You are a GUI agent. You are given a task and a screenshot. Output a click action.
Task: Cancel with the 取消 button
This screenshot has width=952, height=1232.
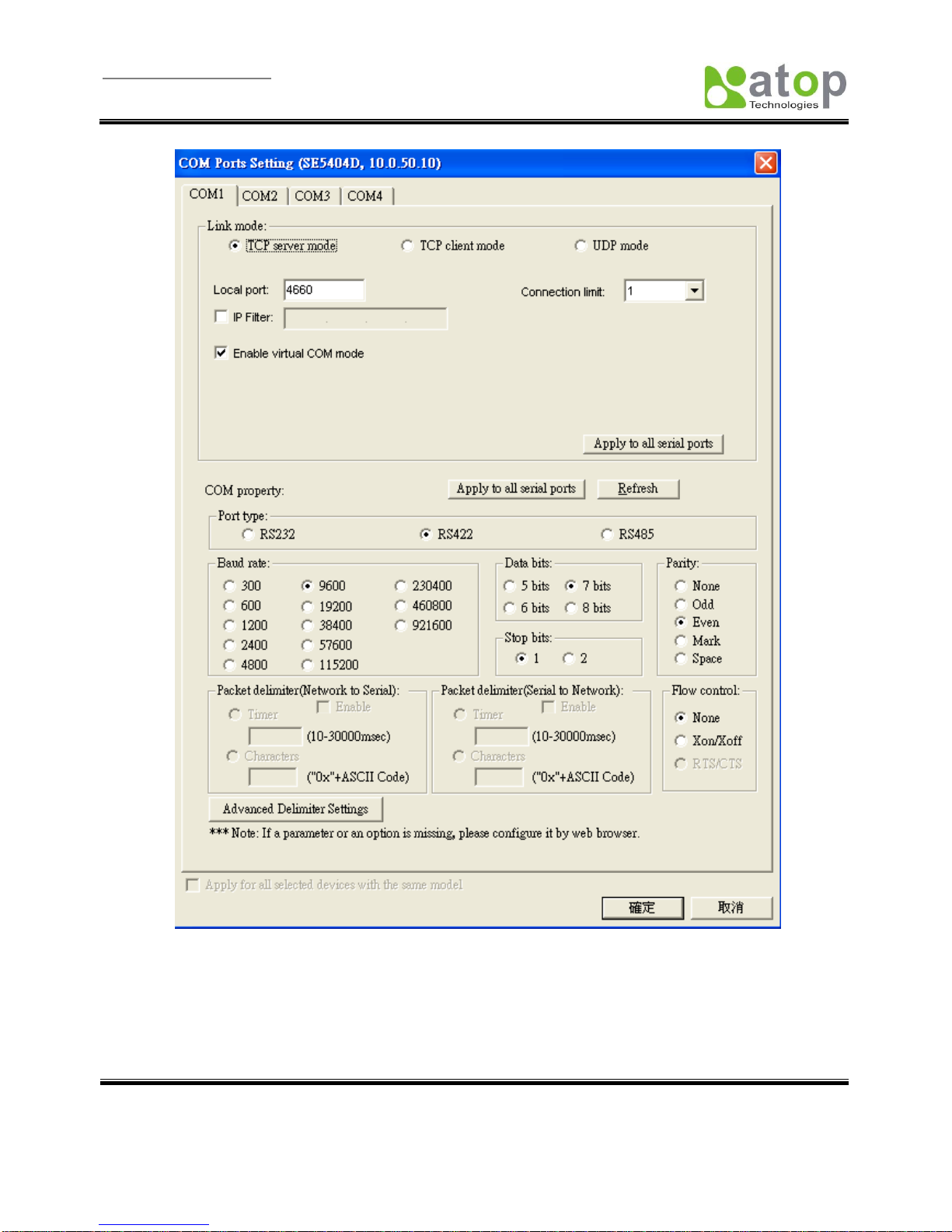click(731, 908)
